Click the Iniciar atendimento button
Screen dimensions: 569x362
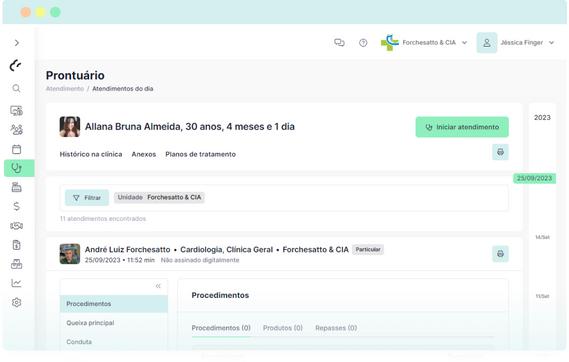[462, 127]
